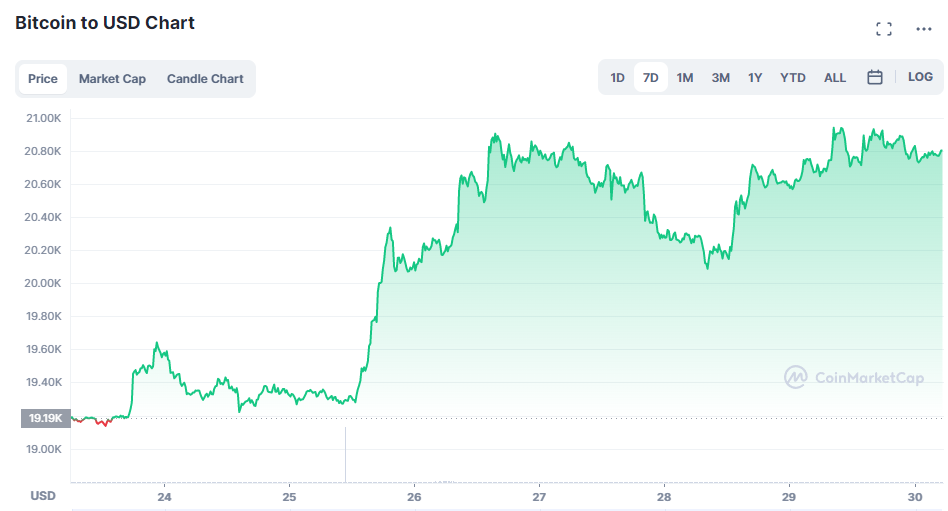Click the Bitcoin to USD Chart heading

point(105,23)
